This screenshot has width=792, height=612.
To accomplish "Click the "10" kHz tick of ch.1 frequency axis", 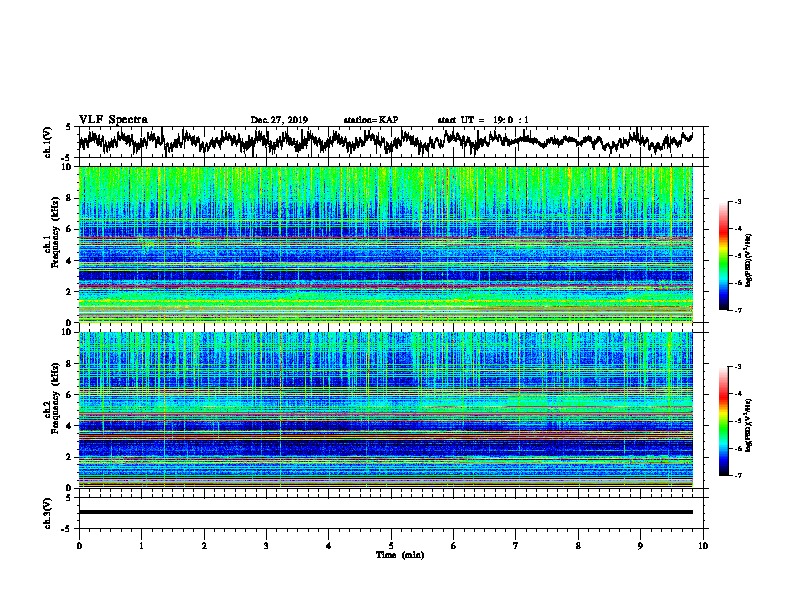I will click(x=67, y=167).
